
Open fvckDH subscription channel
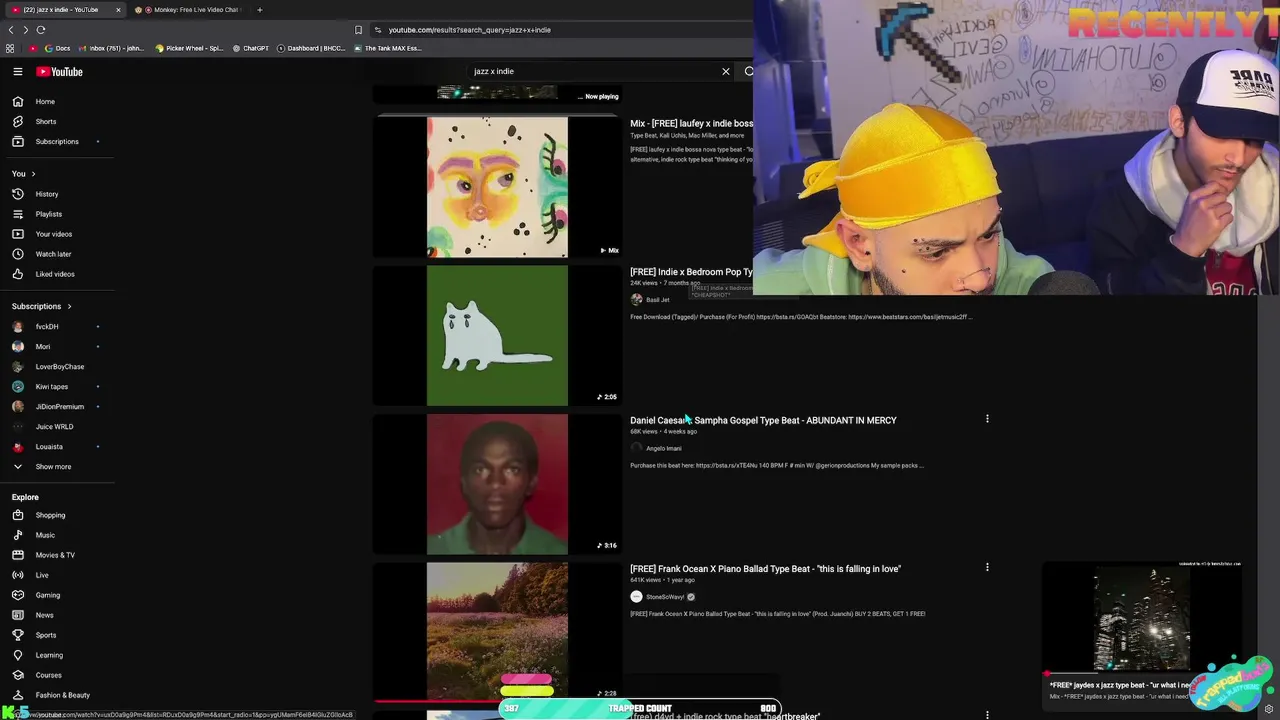pos(47,327)
